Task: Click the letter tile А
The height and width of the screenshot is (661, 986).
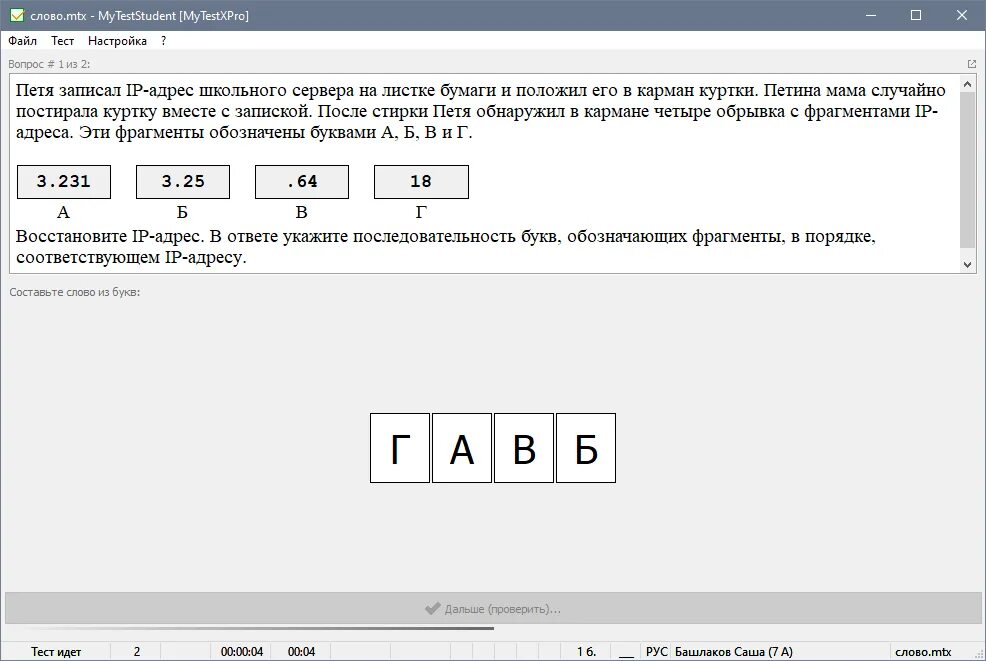Action: (x=462, y=448)
